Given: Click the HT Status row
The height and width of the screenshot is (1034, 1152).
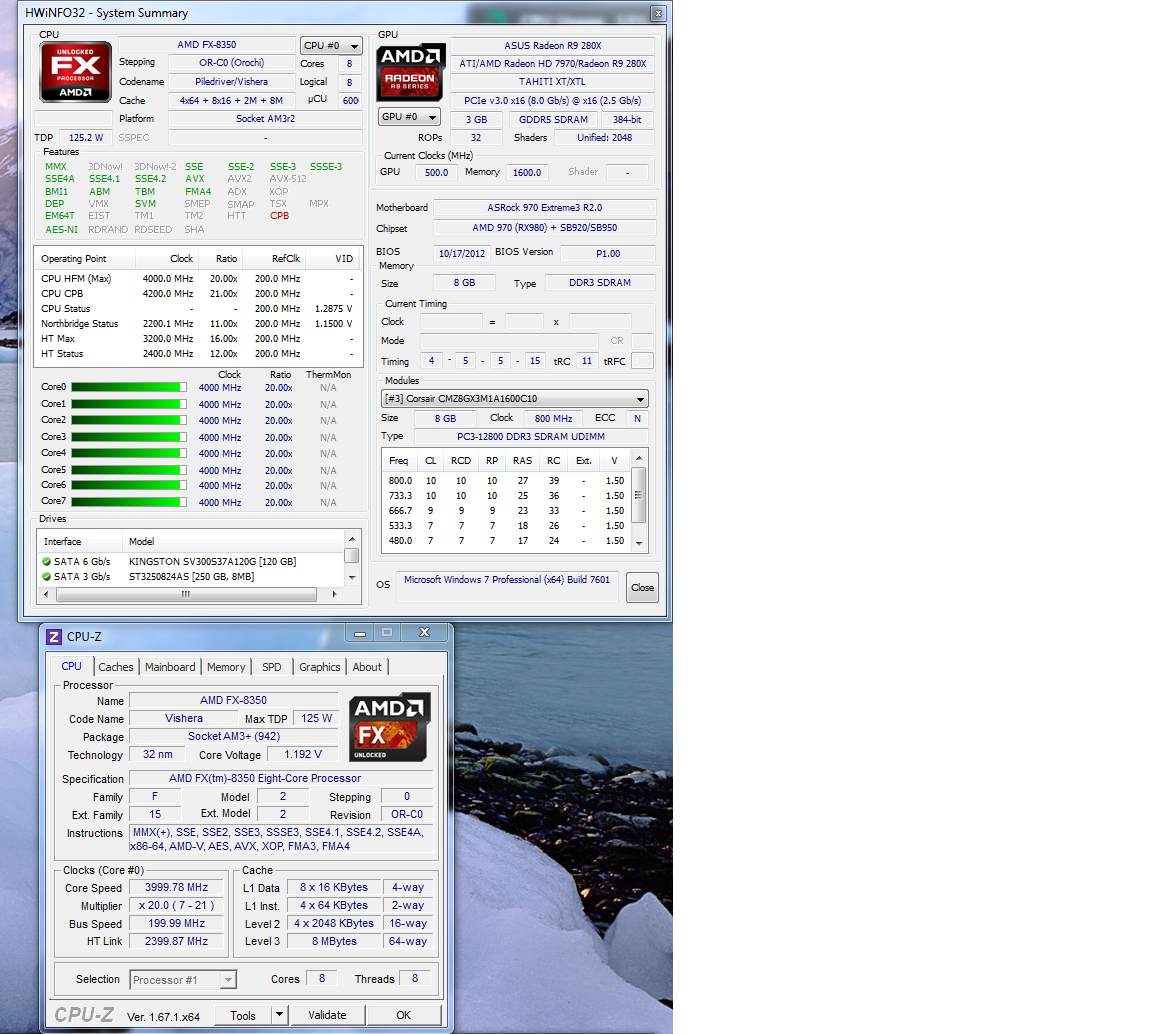Looking at the screenshot, I should click(x=198, y=353).
